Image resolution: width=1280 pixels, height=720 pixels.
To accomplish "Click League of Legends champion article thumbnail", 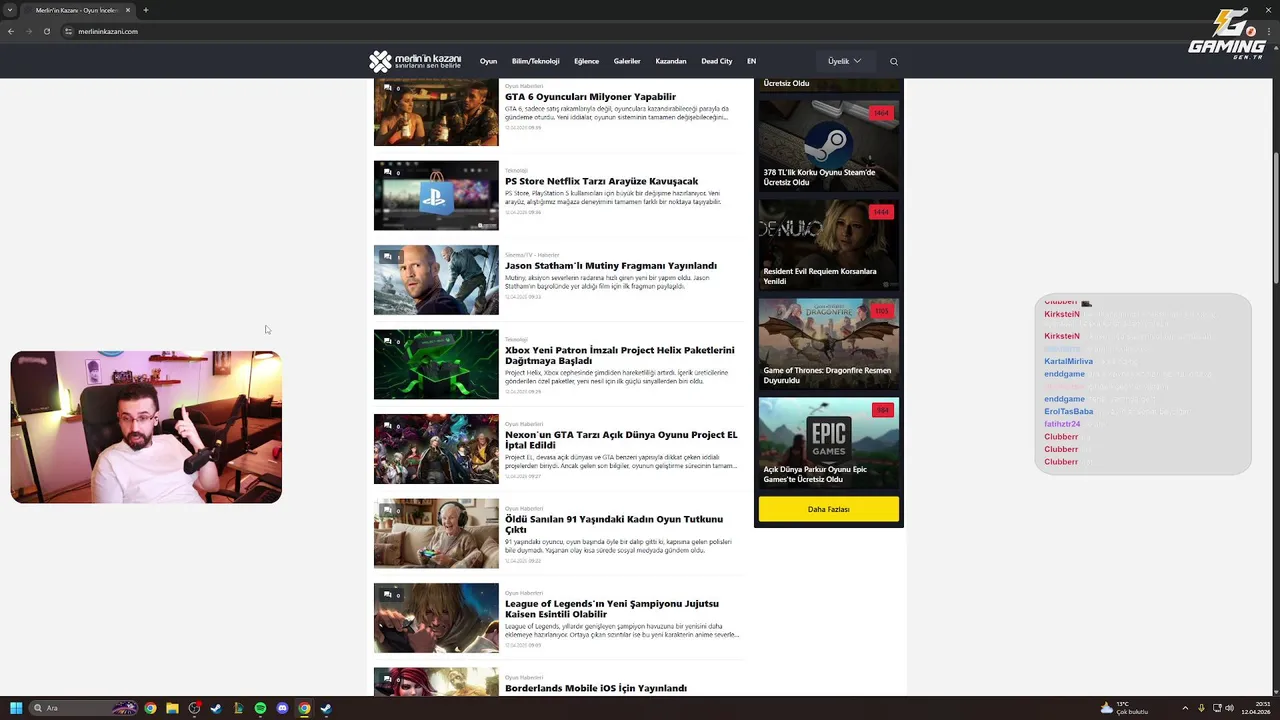I will [x=436, y=618].
